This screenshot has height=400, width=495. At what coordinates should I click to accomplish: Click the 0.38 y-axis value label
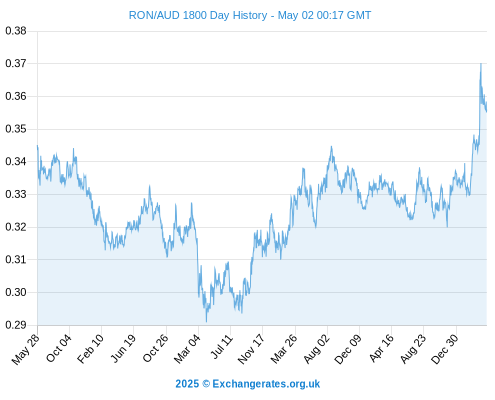pyautogui.click(x=16, y=31)
